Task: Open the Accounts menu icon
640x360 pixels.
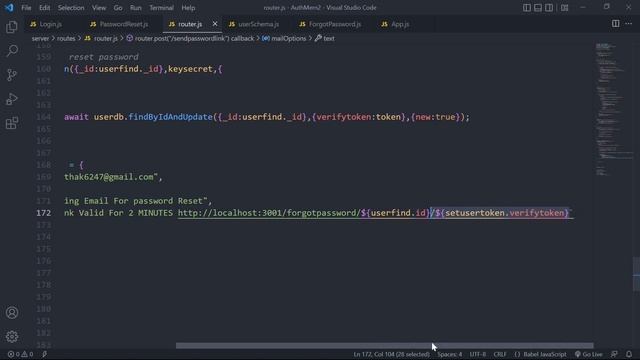Action: 12,313
